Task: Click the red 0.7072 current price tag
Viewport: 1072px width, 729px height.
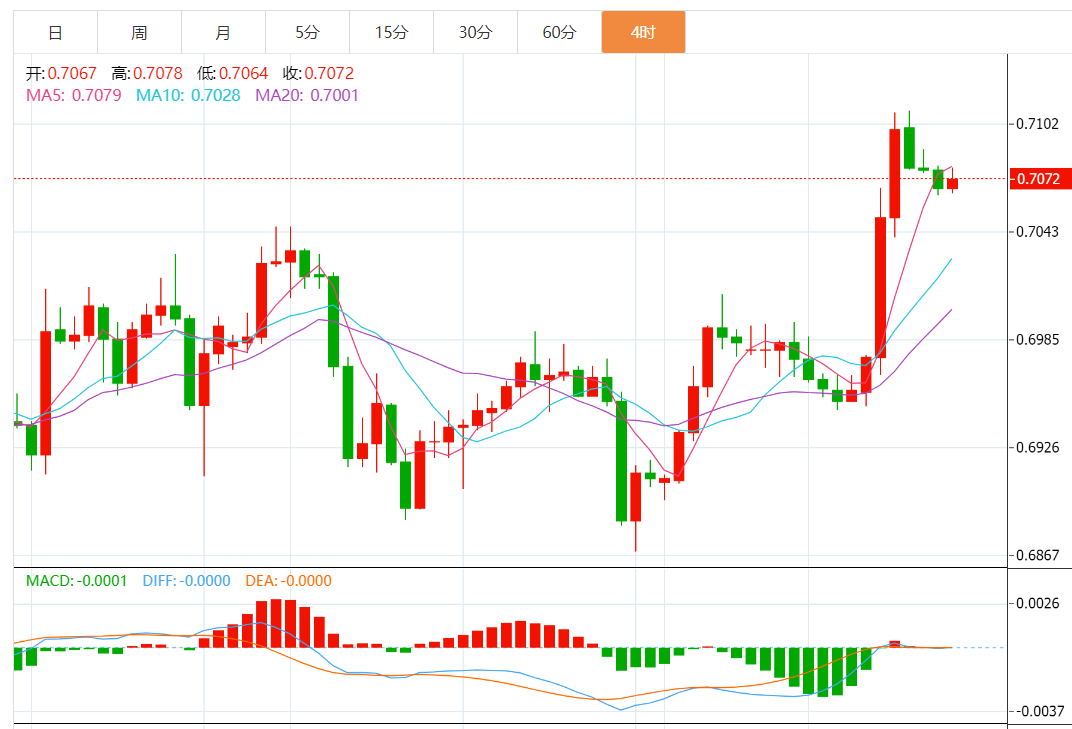Action: [x=1040, y=178]
